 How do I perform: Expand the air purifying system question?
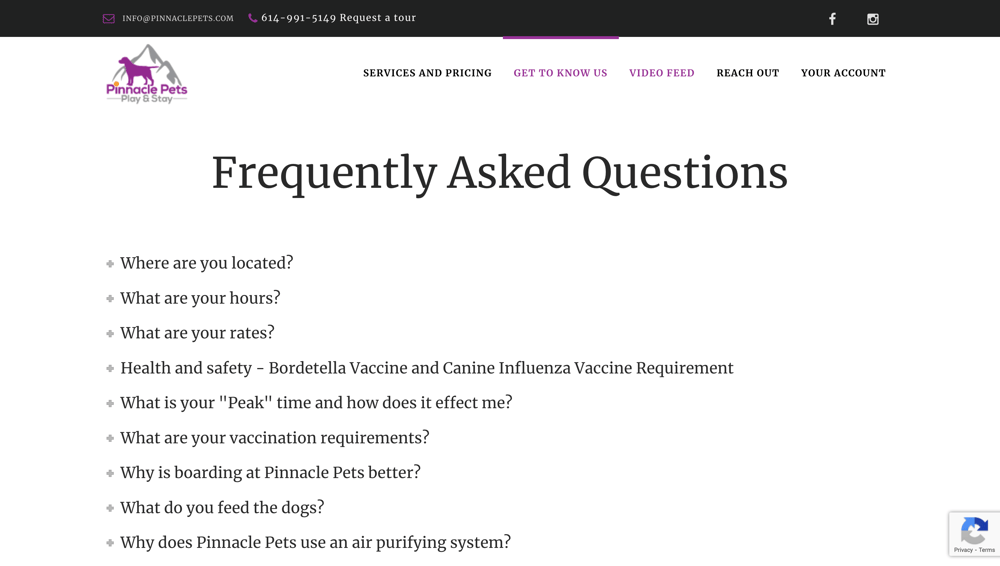click(x=315, y=543)
